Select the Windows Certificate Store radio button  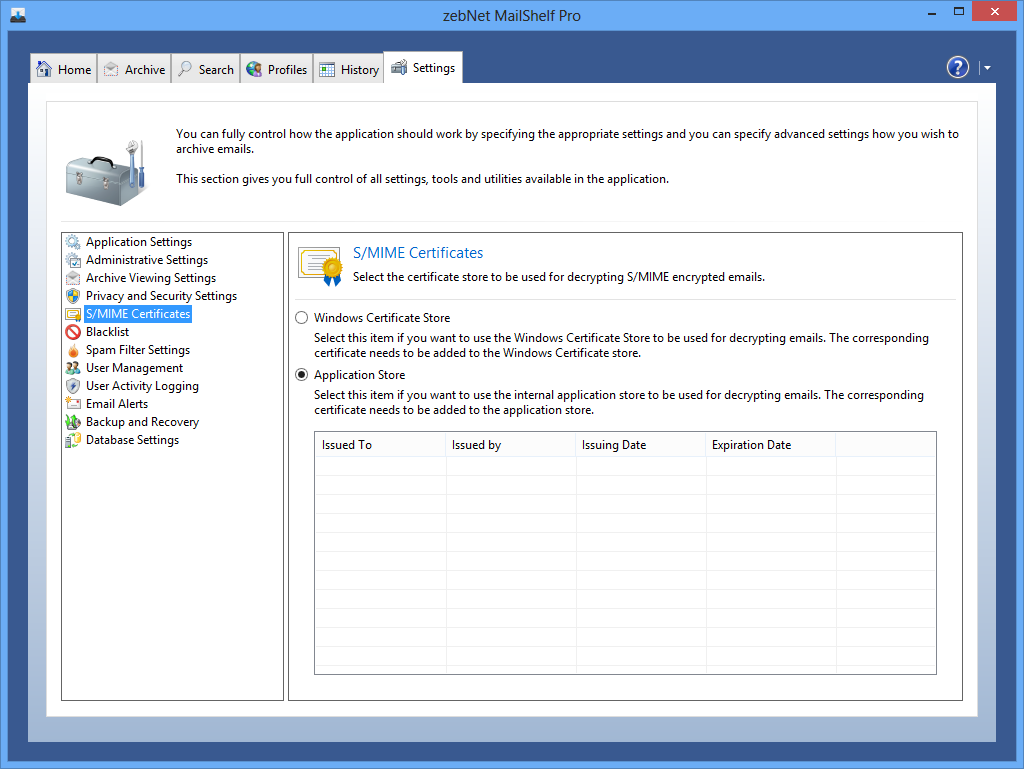pos(301,318)
